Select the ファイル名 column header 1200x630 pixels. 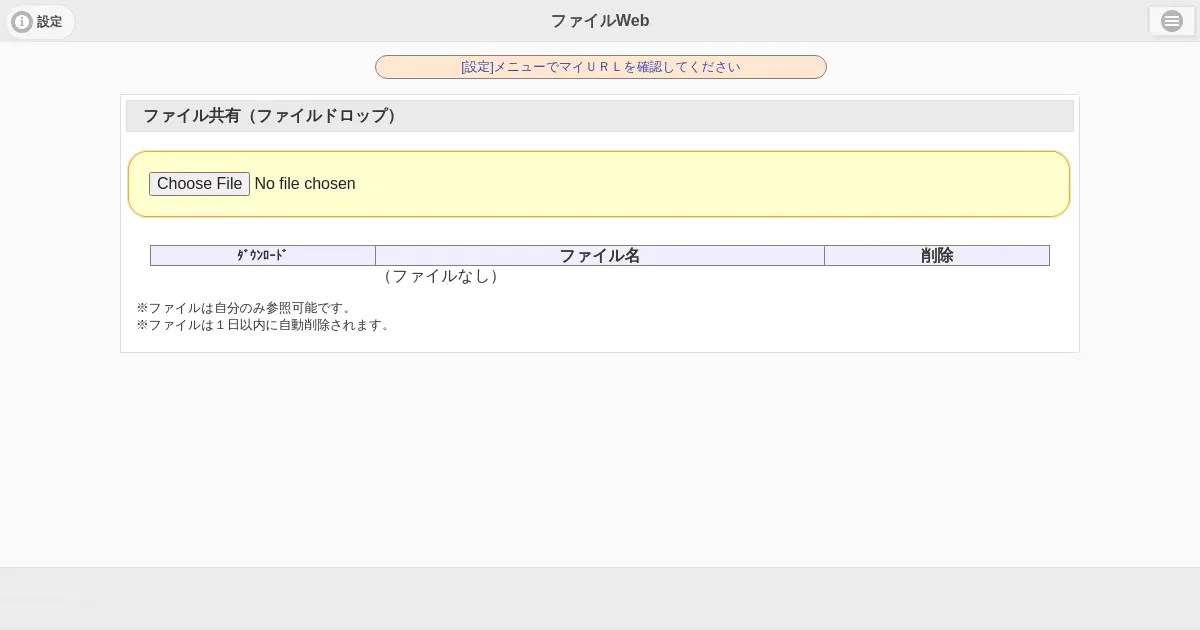[x=599, y=256]
